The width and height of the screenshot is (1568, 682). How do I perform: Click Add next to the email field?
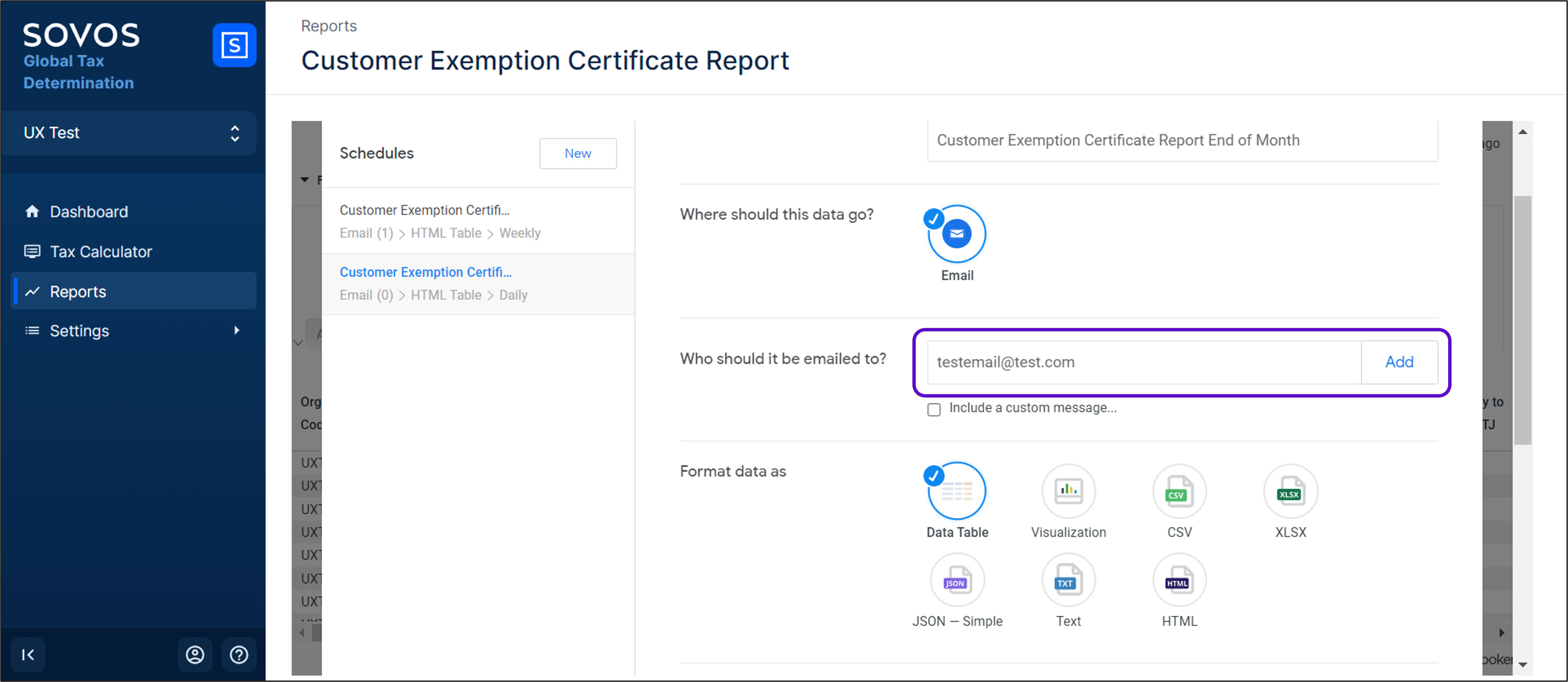1399,362
